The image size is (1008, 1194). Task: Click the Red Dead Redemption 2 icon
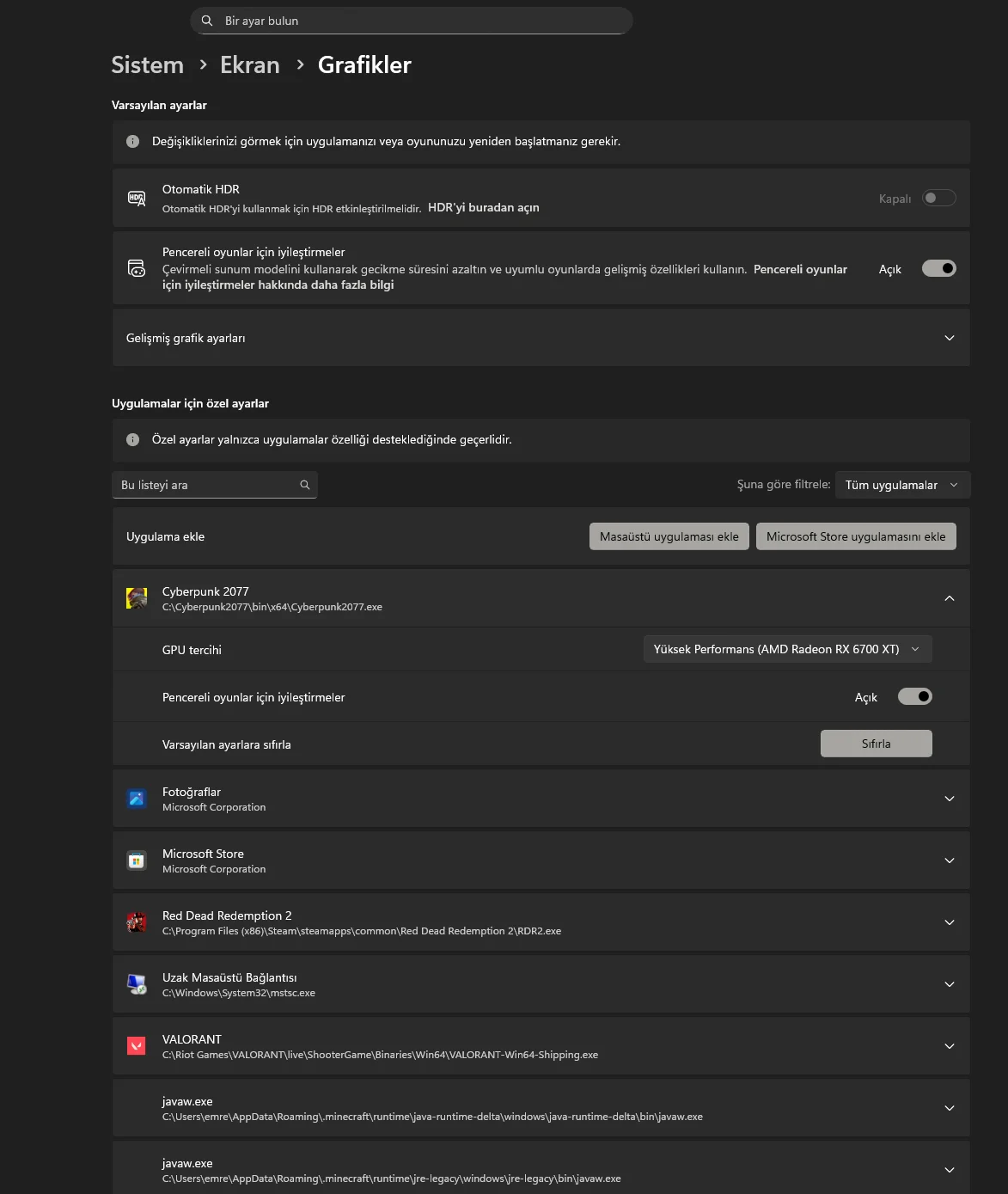[137, 922]
